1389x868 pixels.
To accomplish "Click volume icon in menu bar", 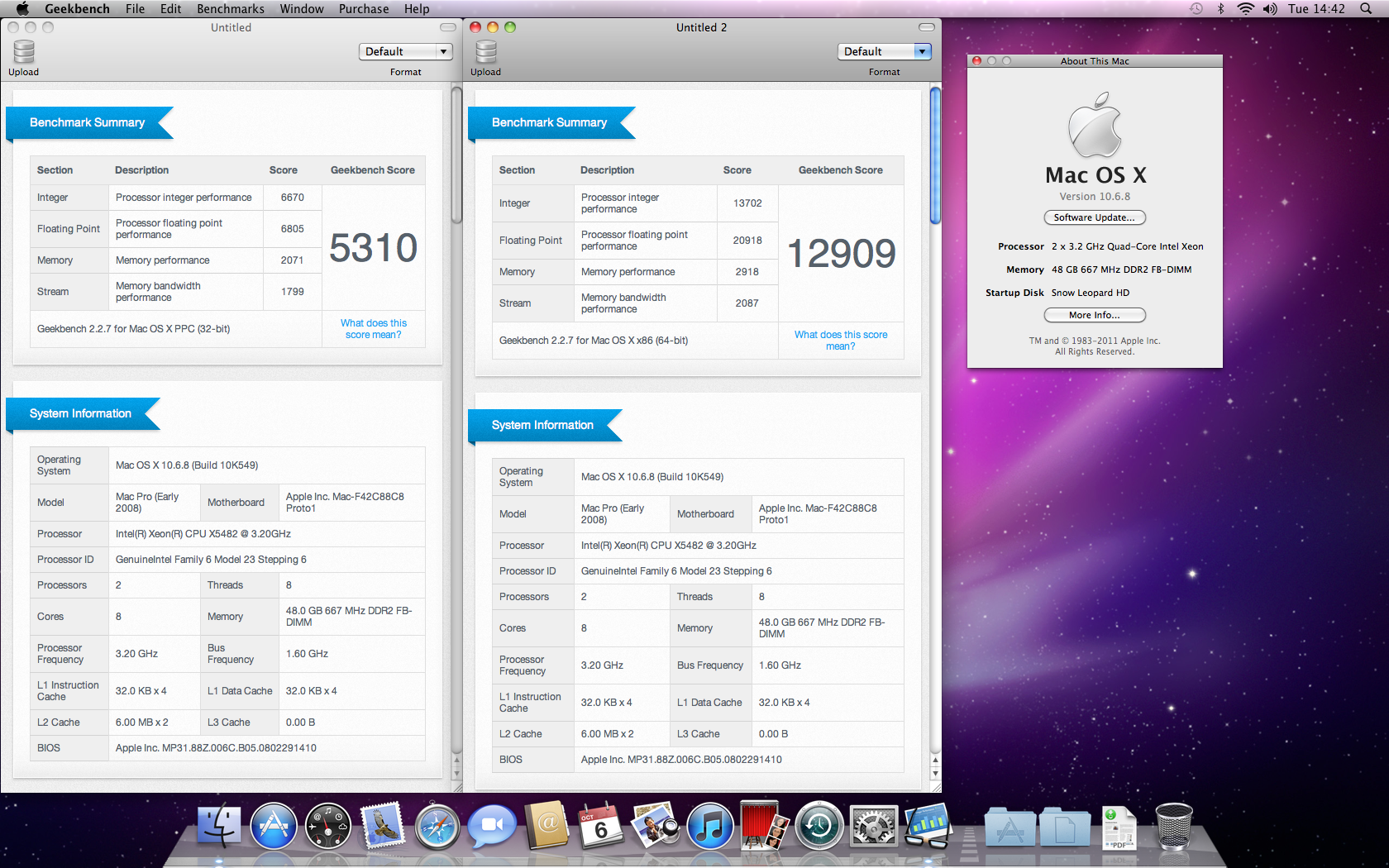I will point(1270,8).
